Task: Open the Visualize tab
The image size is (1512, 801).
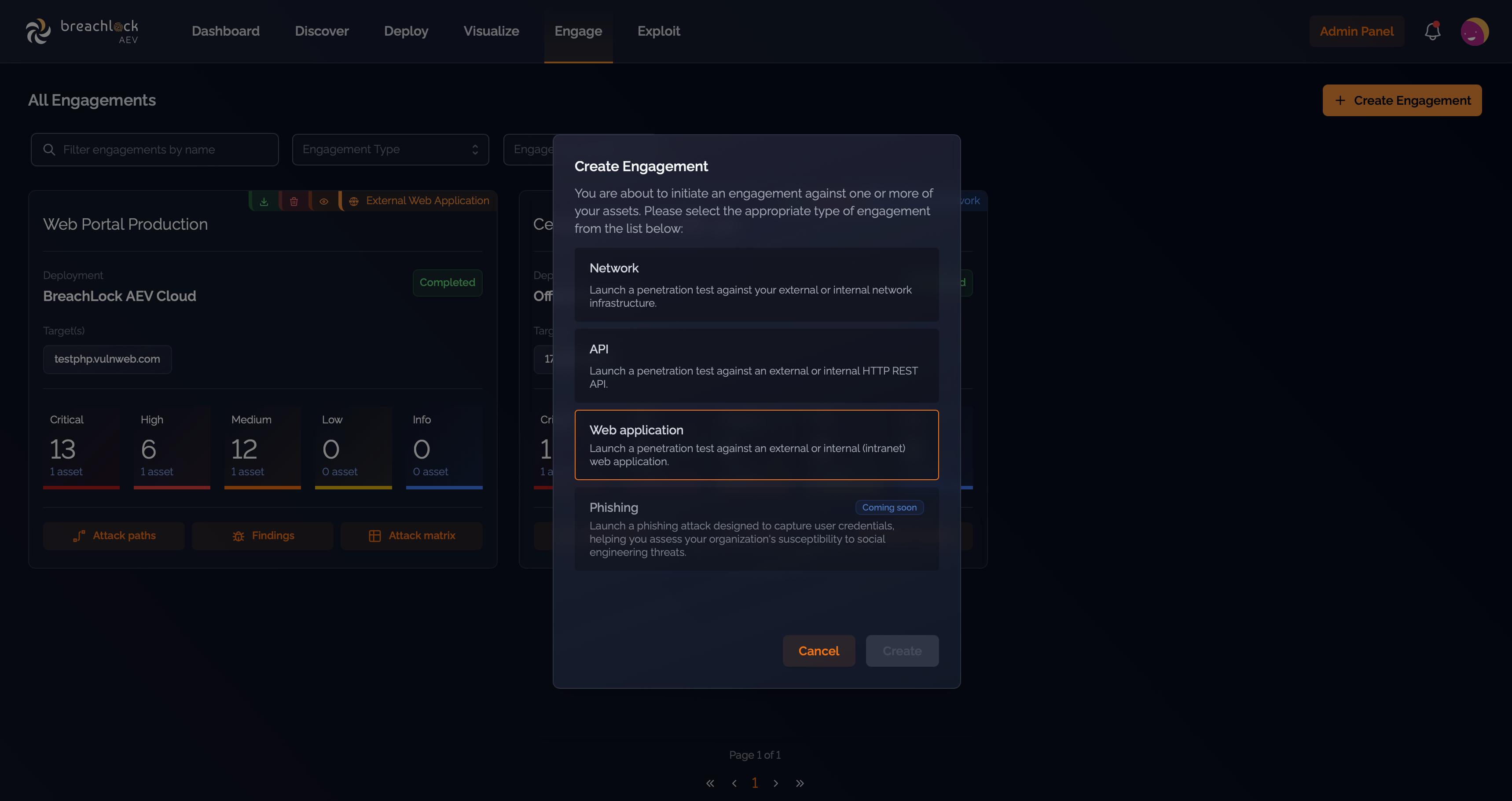Action: [491, 31]
